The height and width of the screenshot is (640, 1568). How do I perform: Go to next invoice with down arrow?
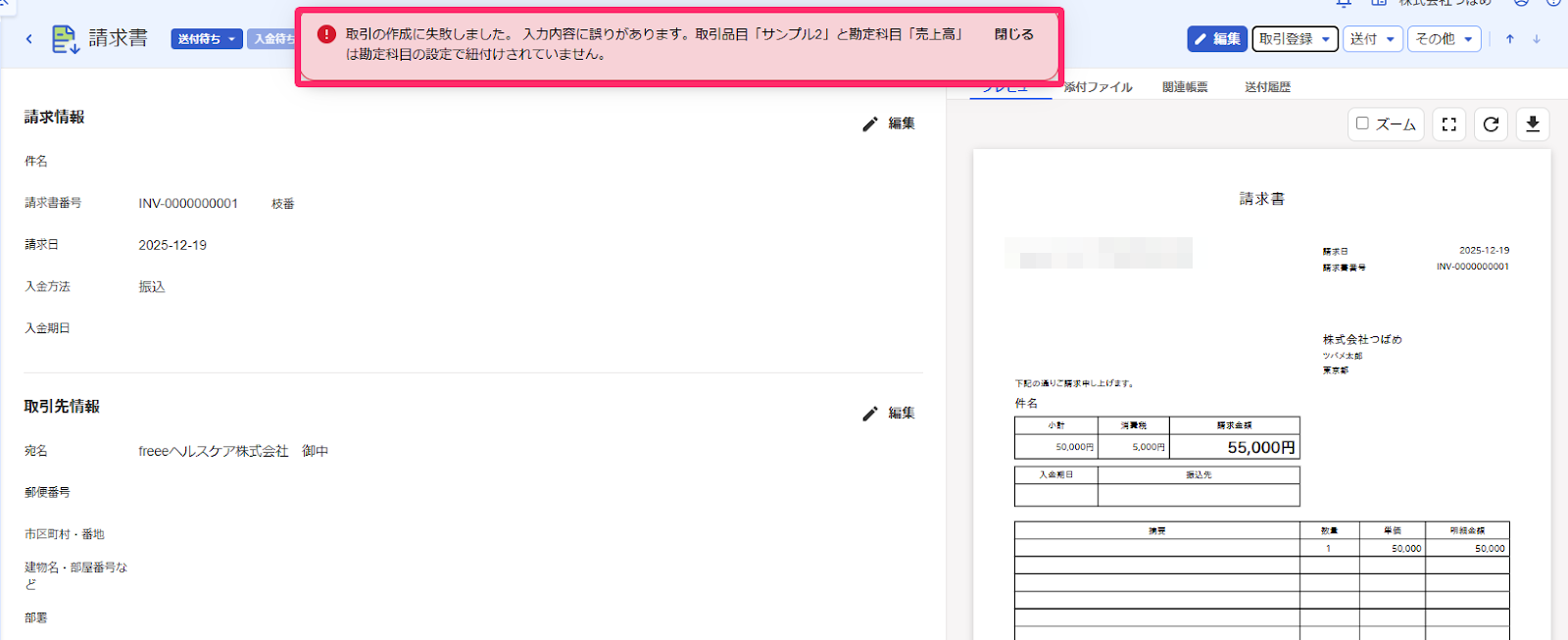coord(1537,39)
